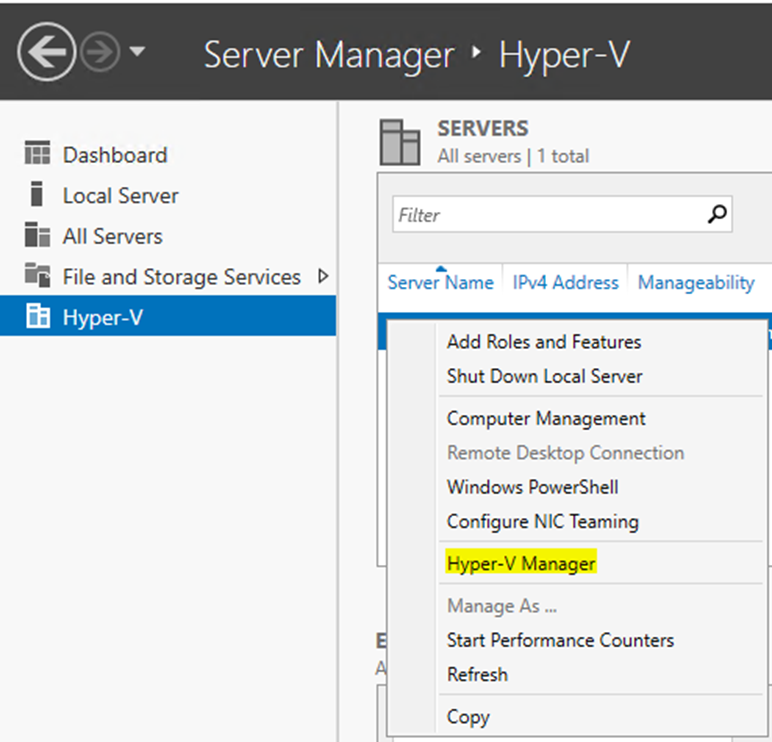The image size is (772, 742).
Task: Click Hyper-V in the title breadcrumb
Action: (564, 55)
